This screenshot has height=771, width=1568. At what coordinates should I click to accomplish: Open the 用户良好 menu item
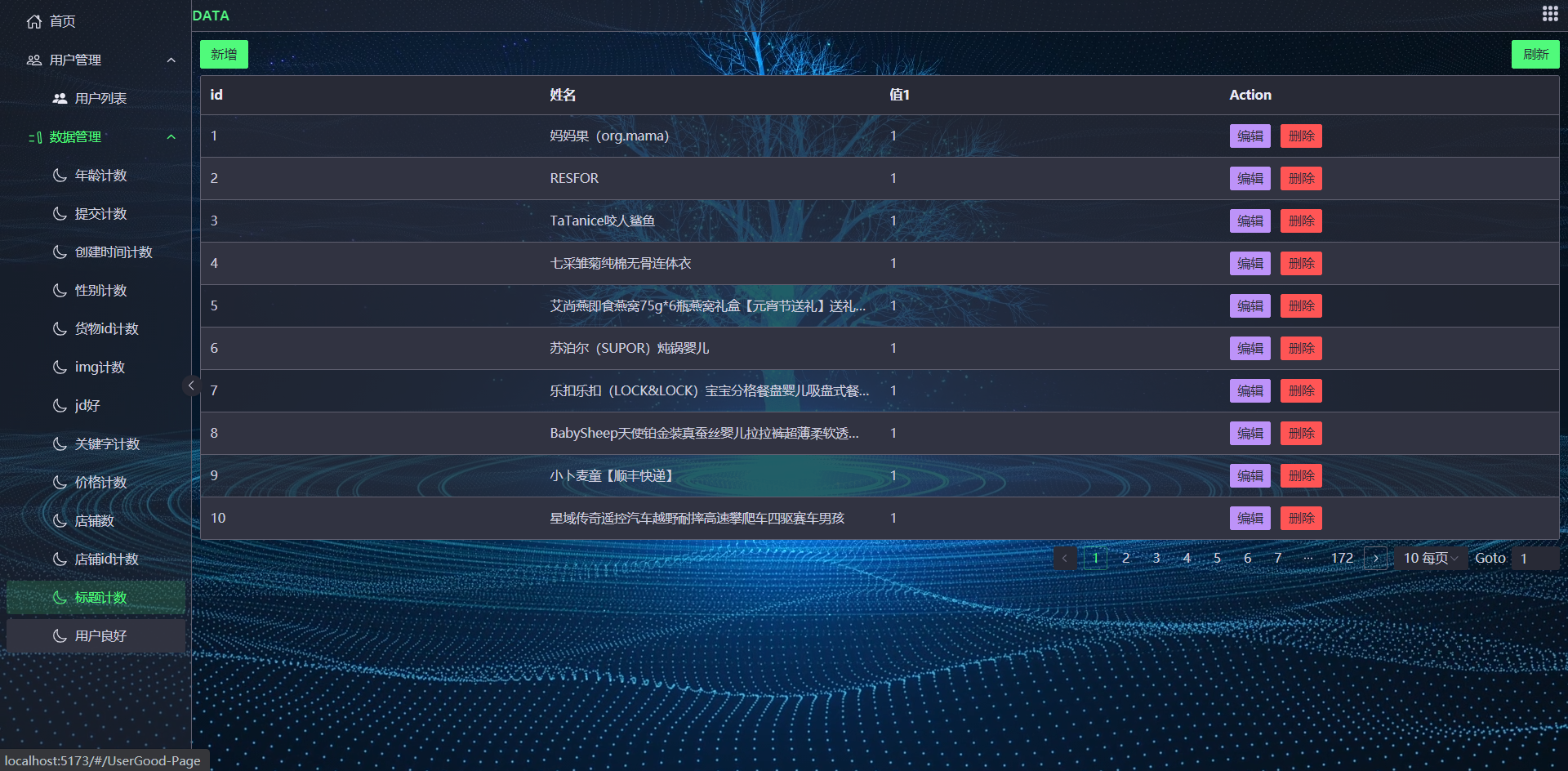click(96, 635)
